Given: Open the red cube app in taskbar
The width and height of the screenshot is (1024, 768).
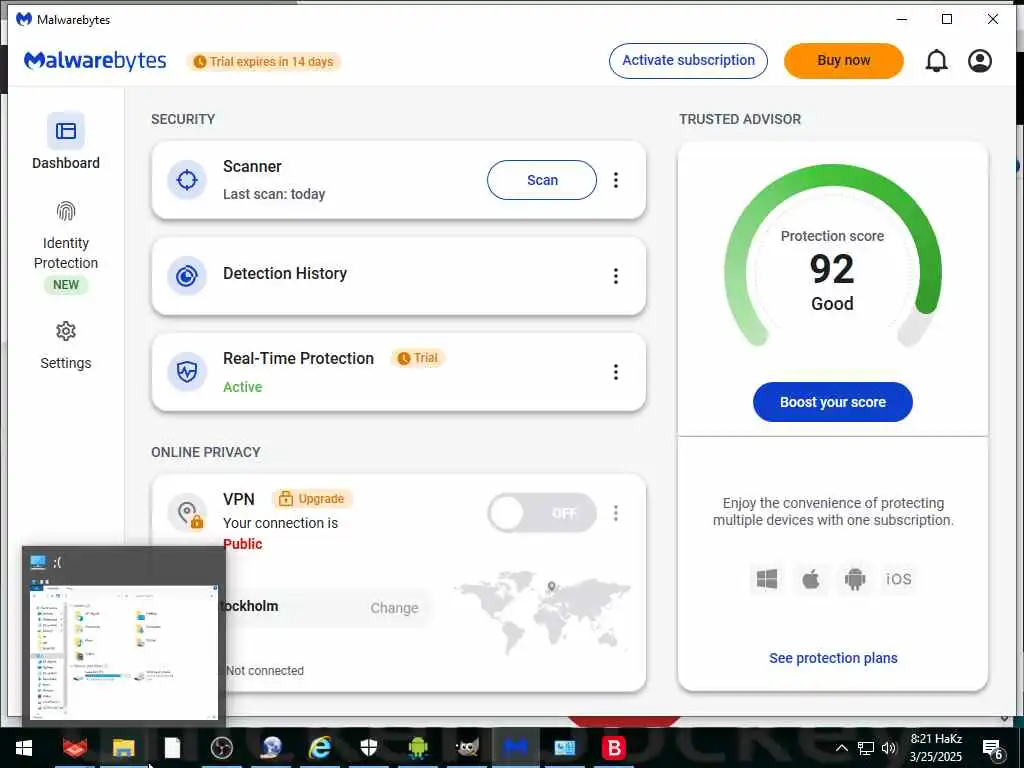Looking at the screenshot, I should pyautogui.click(x=74, y=748).
